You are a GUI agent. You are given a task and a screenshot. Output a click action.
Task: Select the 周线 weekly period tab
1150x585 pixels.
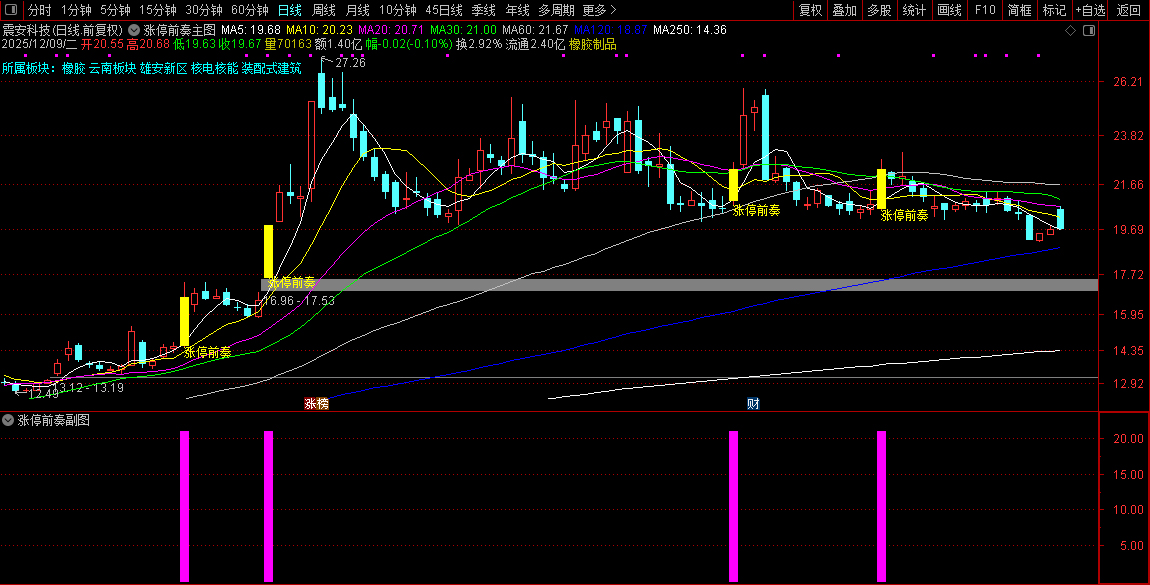tap(324, 10)
